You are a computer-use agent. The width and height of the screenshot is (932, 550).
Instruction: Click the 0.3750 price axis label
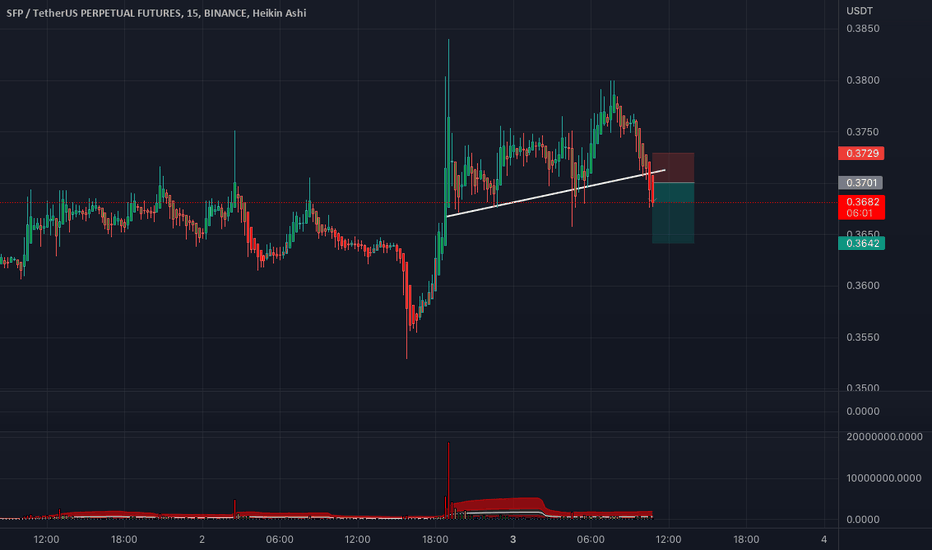pos(862,132)
